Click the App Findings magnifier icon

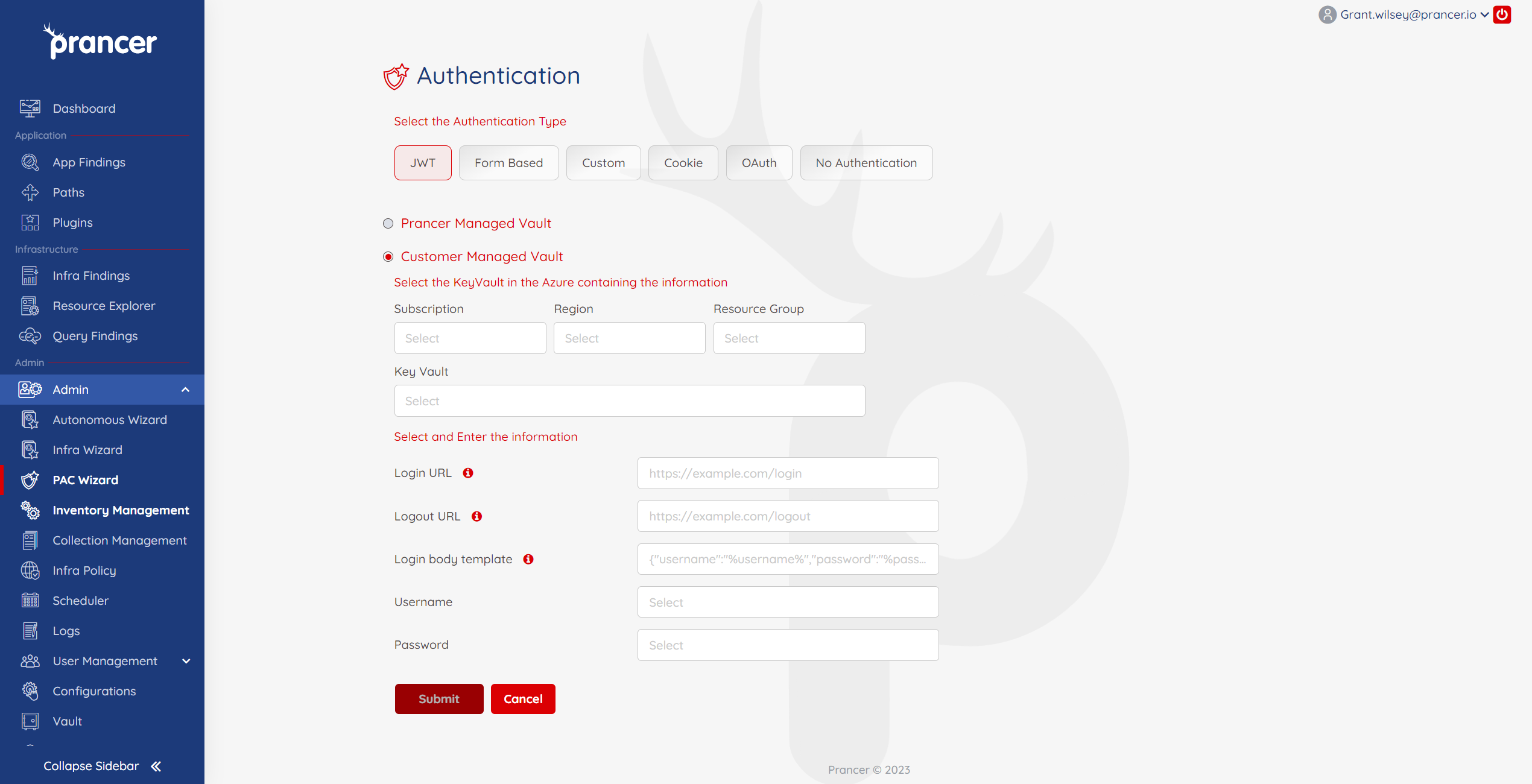(x=30, y=162)
